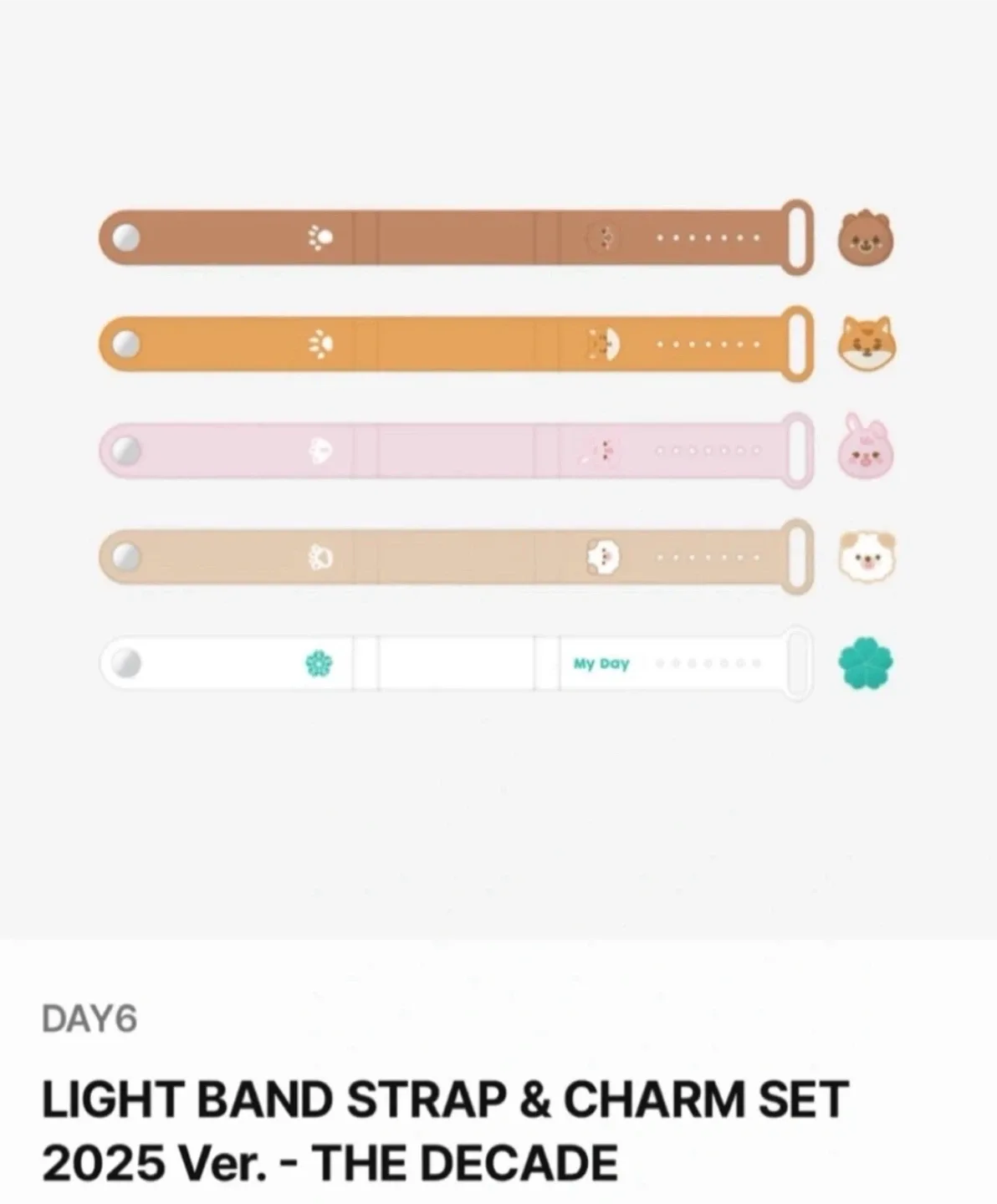Click the silver snap button on white strap
997x1204 pixels.
point(126,664)
